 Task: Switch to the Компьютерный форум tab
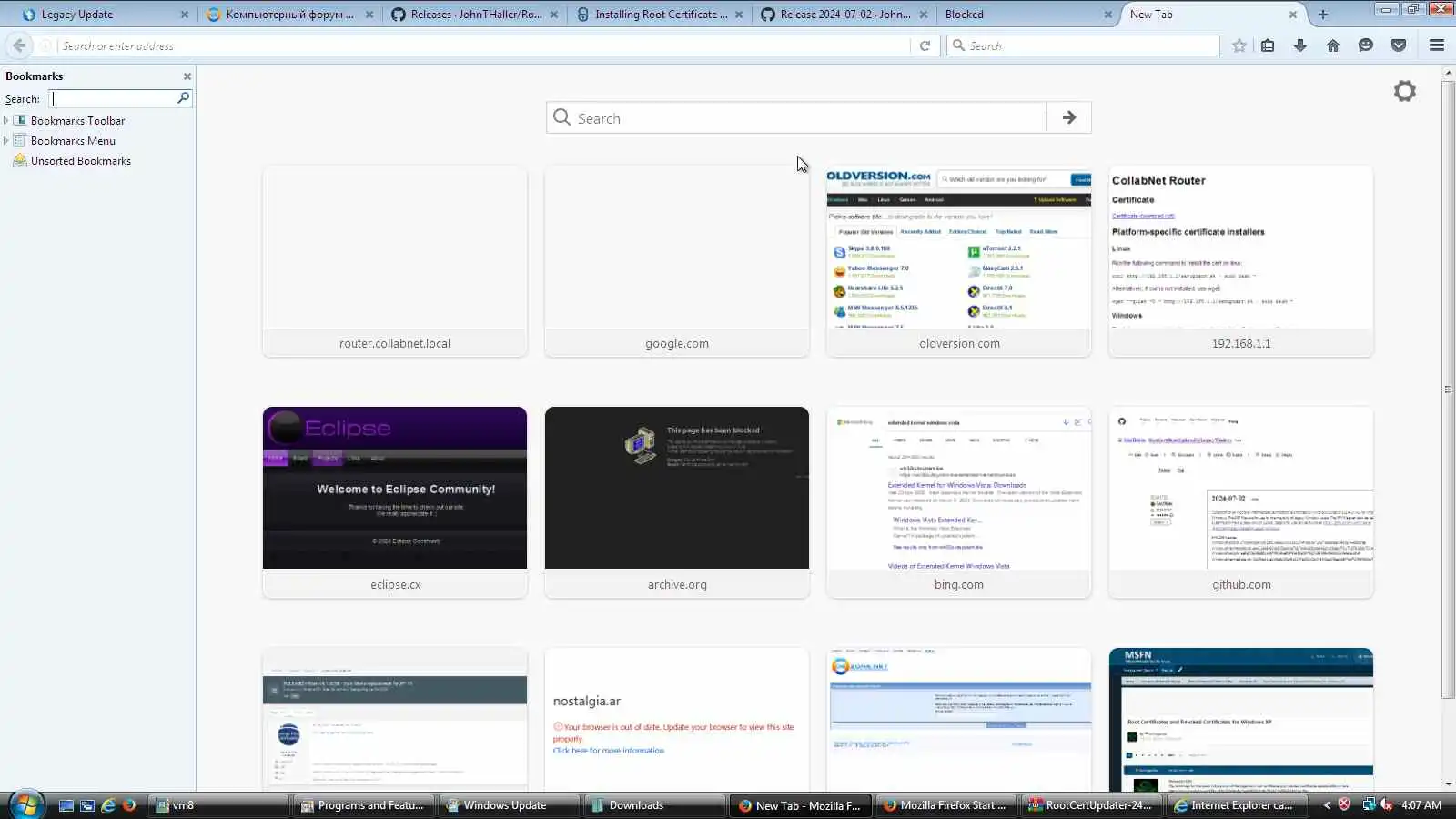pyautogui.click(x=289, y=15)
